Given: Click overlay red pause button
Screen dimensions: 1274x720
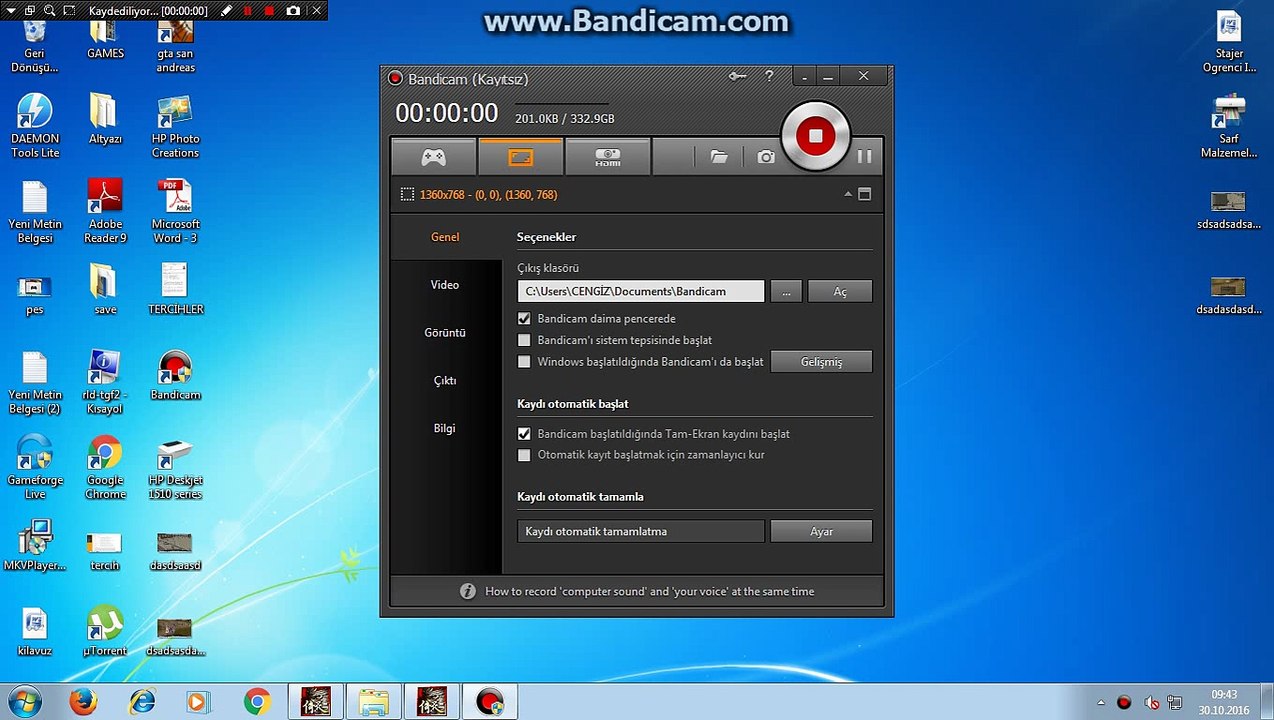Looking at the screenshot, I should point(247,10).
